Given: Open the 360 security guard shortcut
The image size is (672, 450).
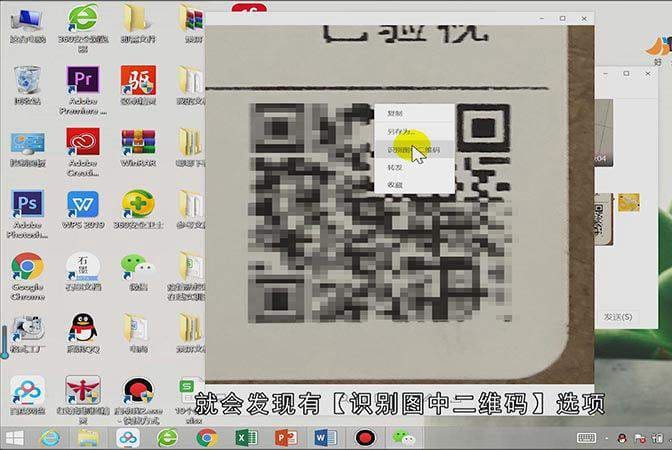Looking at the screenshot, I should (138, 209).
